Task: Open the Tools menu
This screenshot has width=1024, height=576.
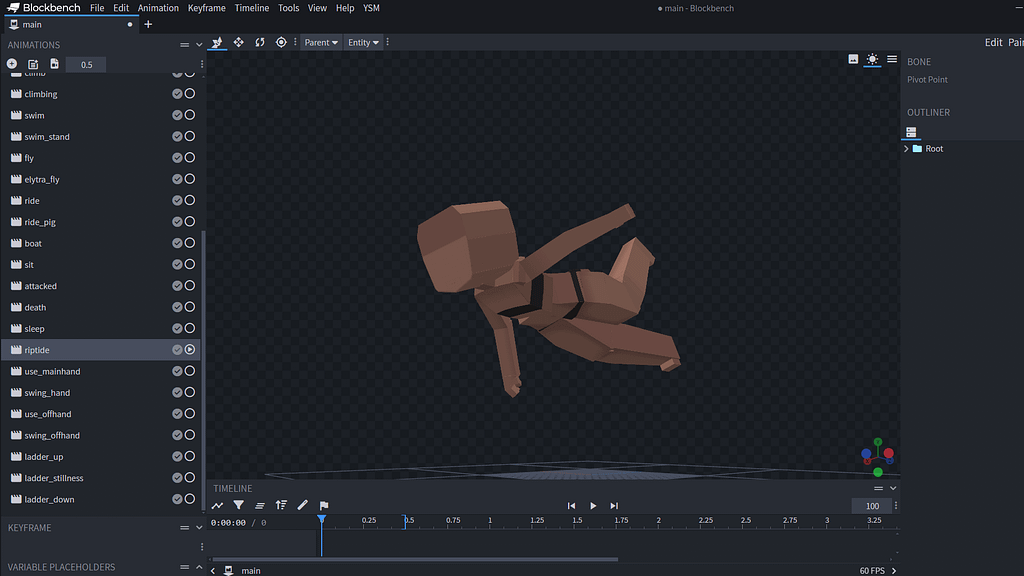Action: 288,8
